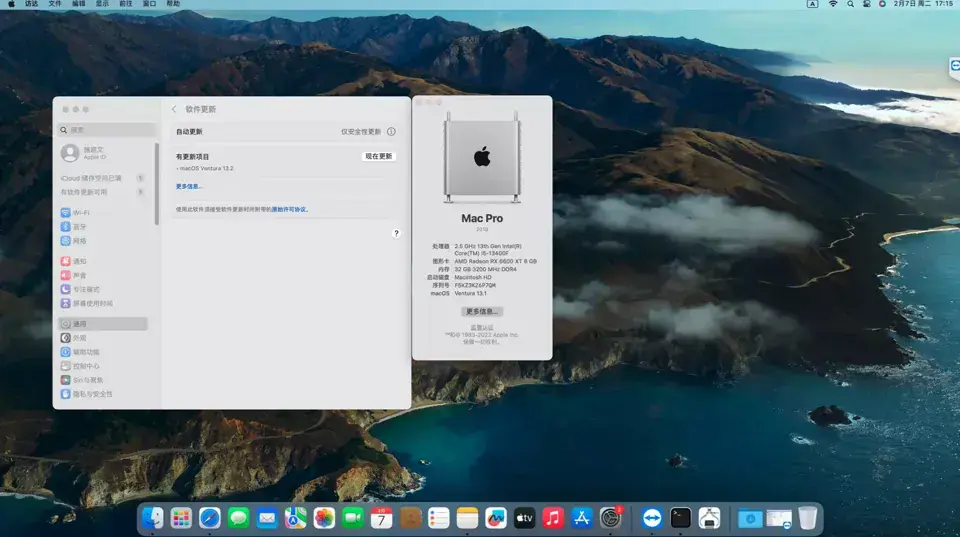
Task: Select 声音 in settings sidebar
Action: click(103, 275)
